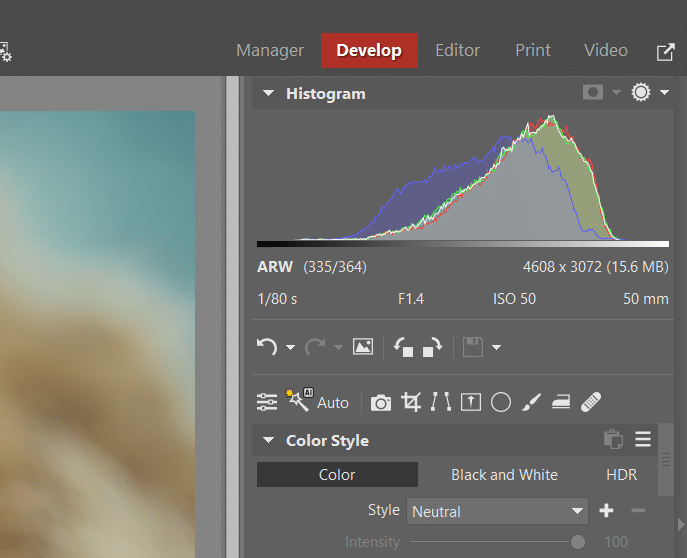Collapse the Color Style section
This screenshot has width=687, height=558.
(268, 441)
